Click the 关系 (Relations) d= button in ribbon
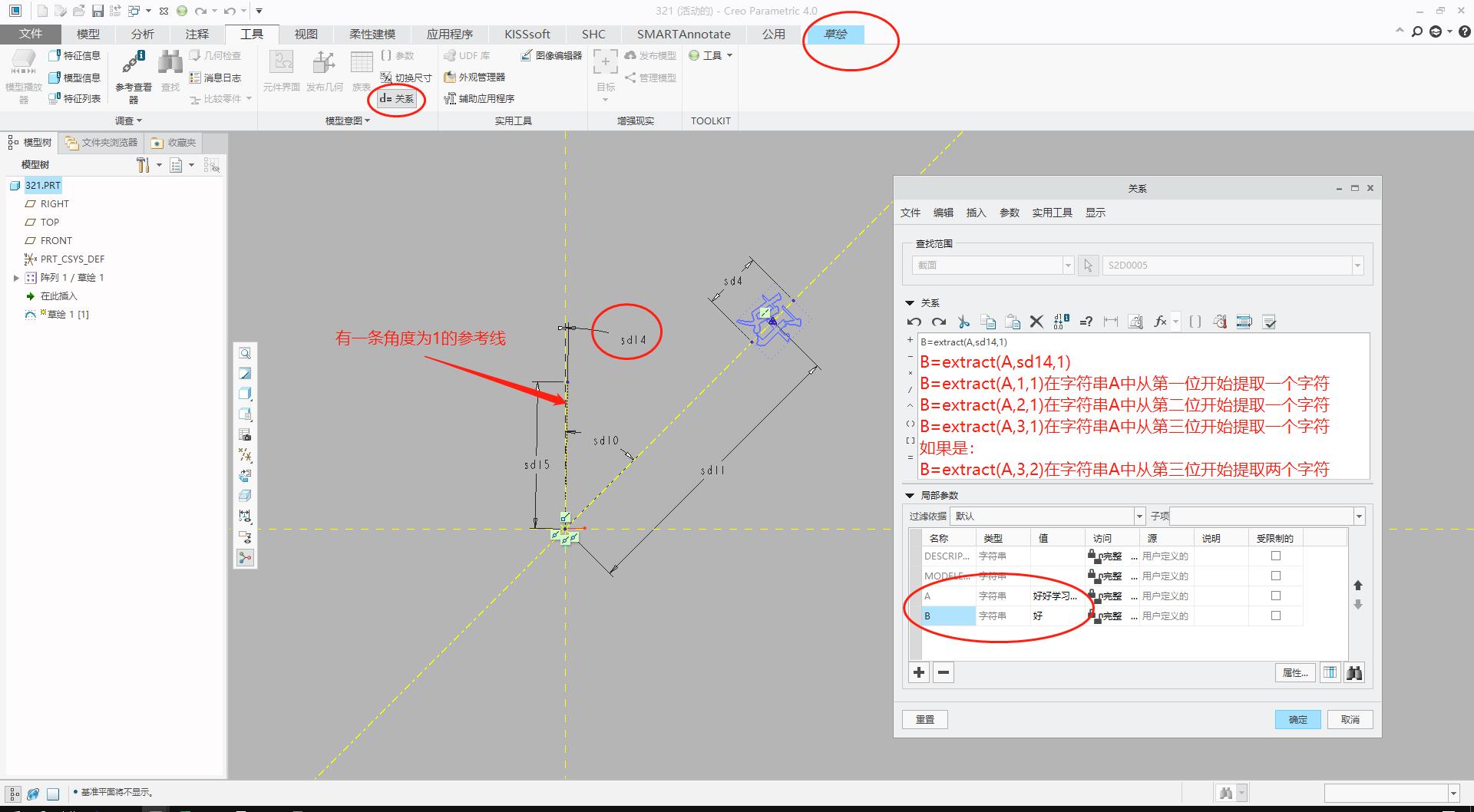This screenshot has height=812, width=1474. (x=396, y=98)
